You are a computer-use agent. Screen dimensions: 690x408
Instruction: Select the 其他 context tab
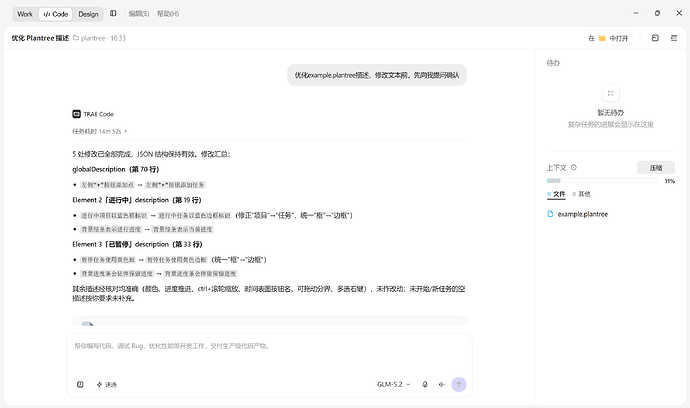(x=581, y=194)
